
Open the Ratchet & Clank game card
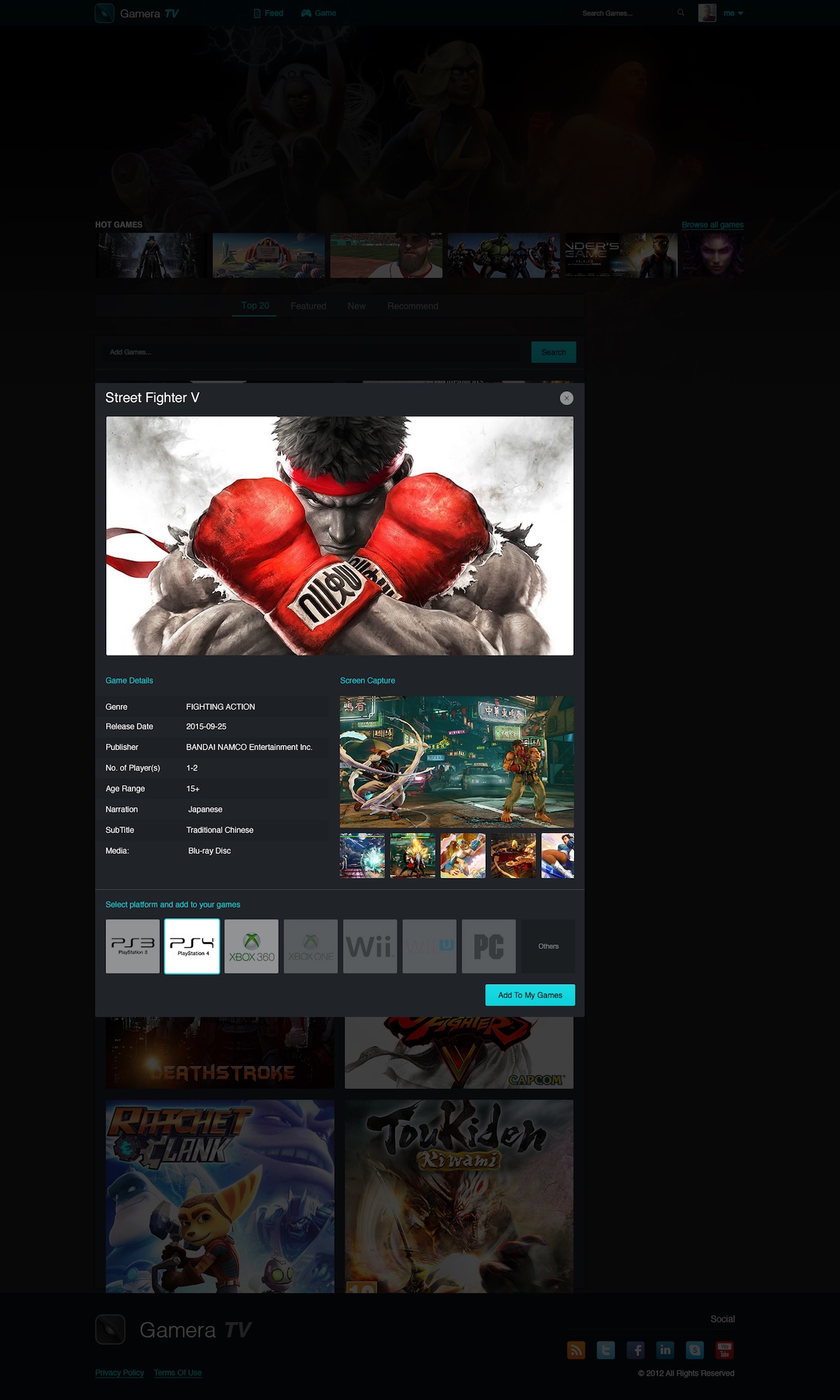220,1197
